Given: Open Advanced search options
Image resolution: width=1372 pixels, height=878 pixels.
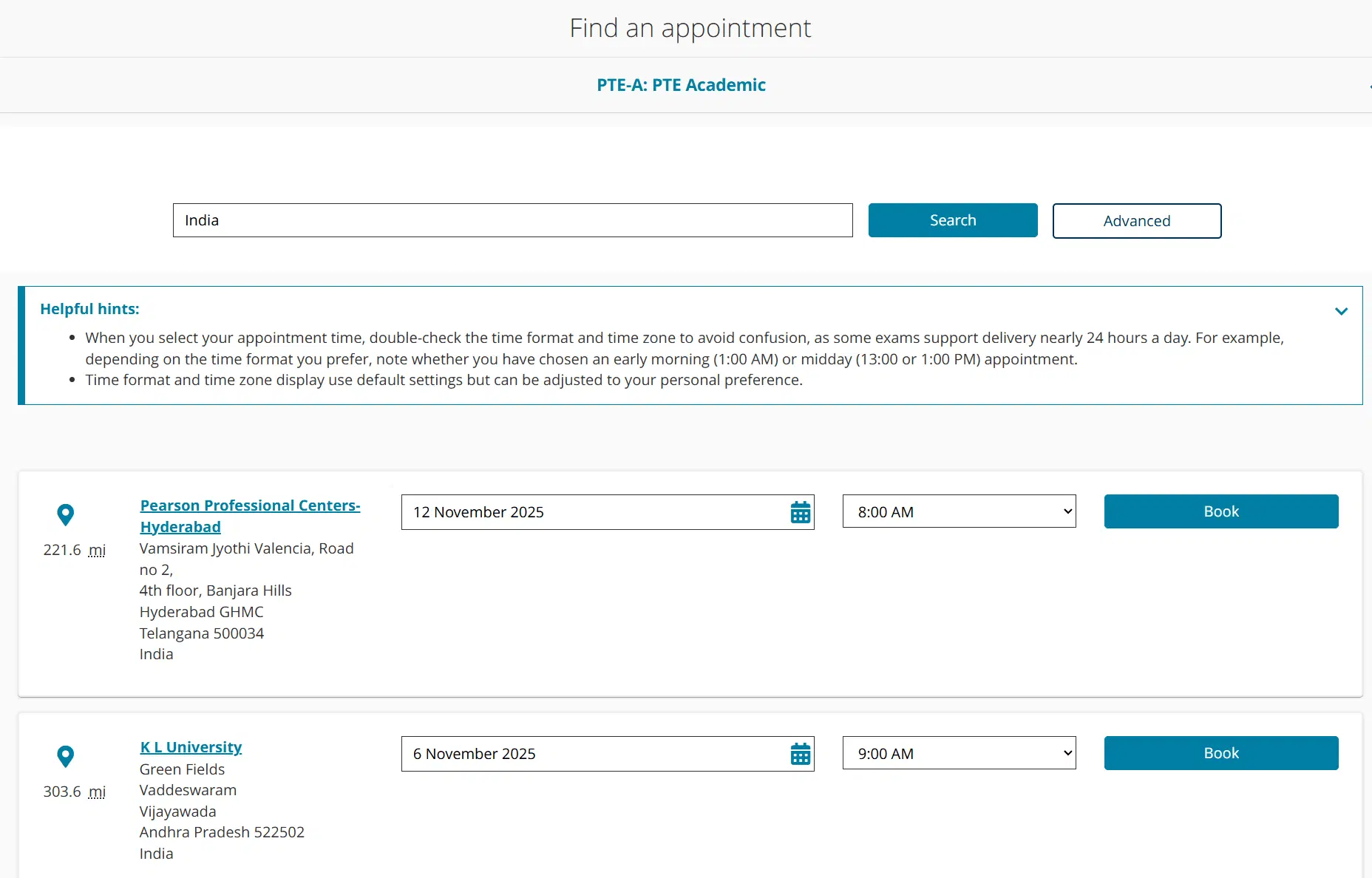Looking at the screenshot, I should click(x=1136, y=220).
